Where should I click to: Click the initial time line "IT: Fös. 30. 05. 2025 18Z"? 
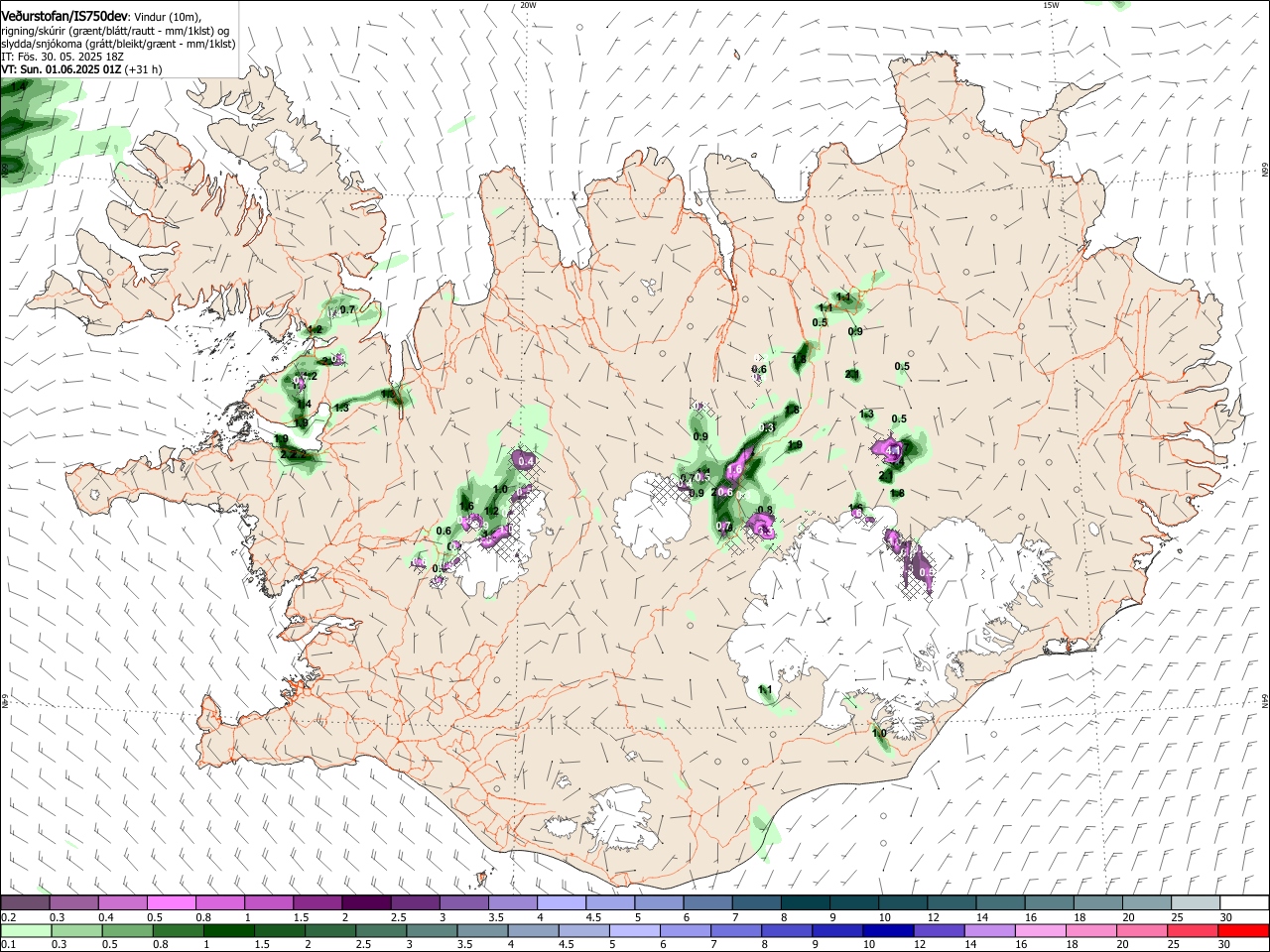pos(63,57)
